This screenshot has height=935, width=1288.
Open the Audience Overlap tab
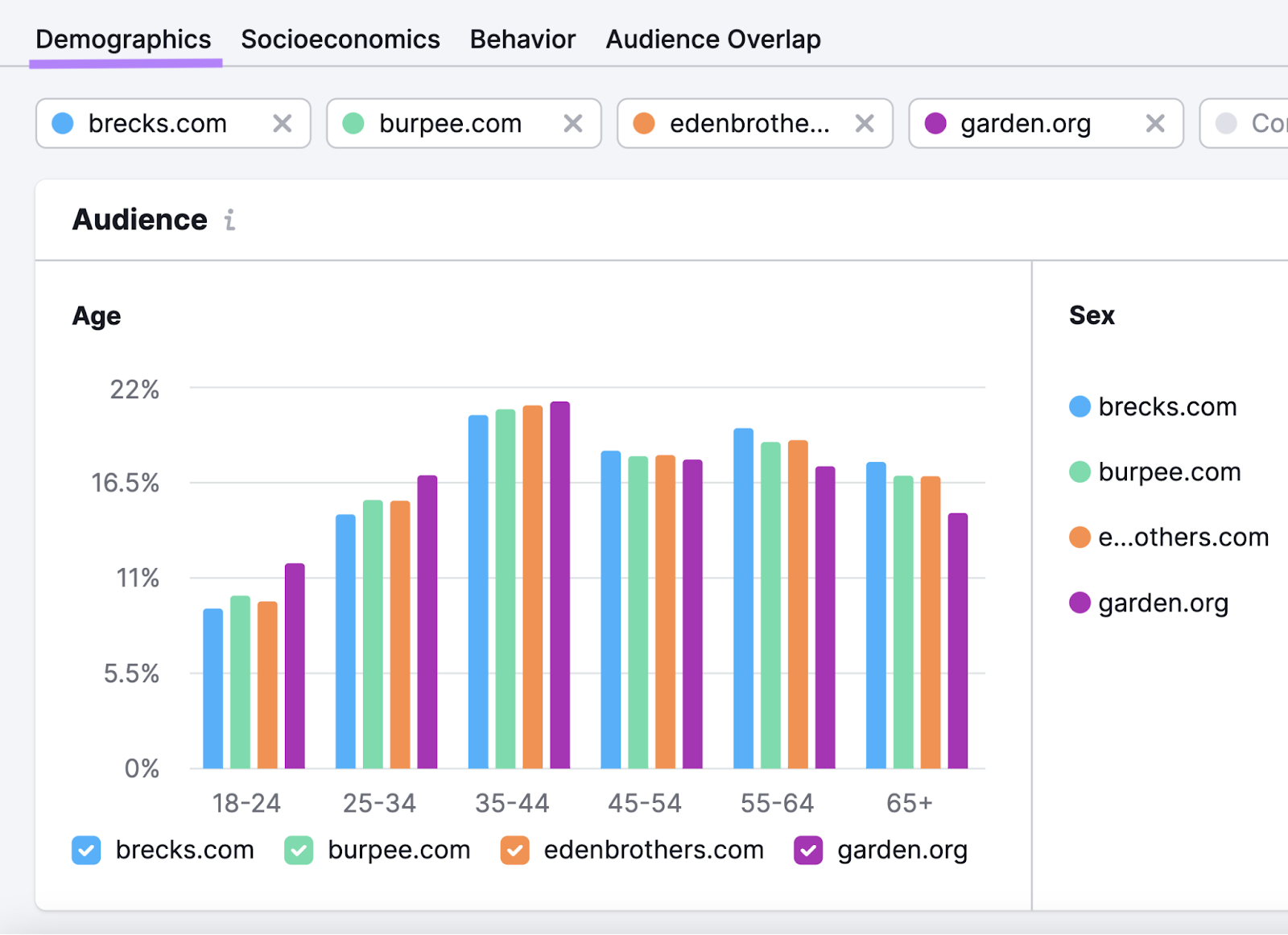[712, 39]
